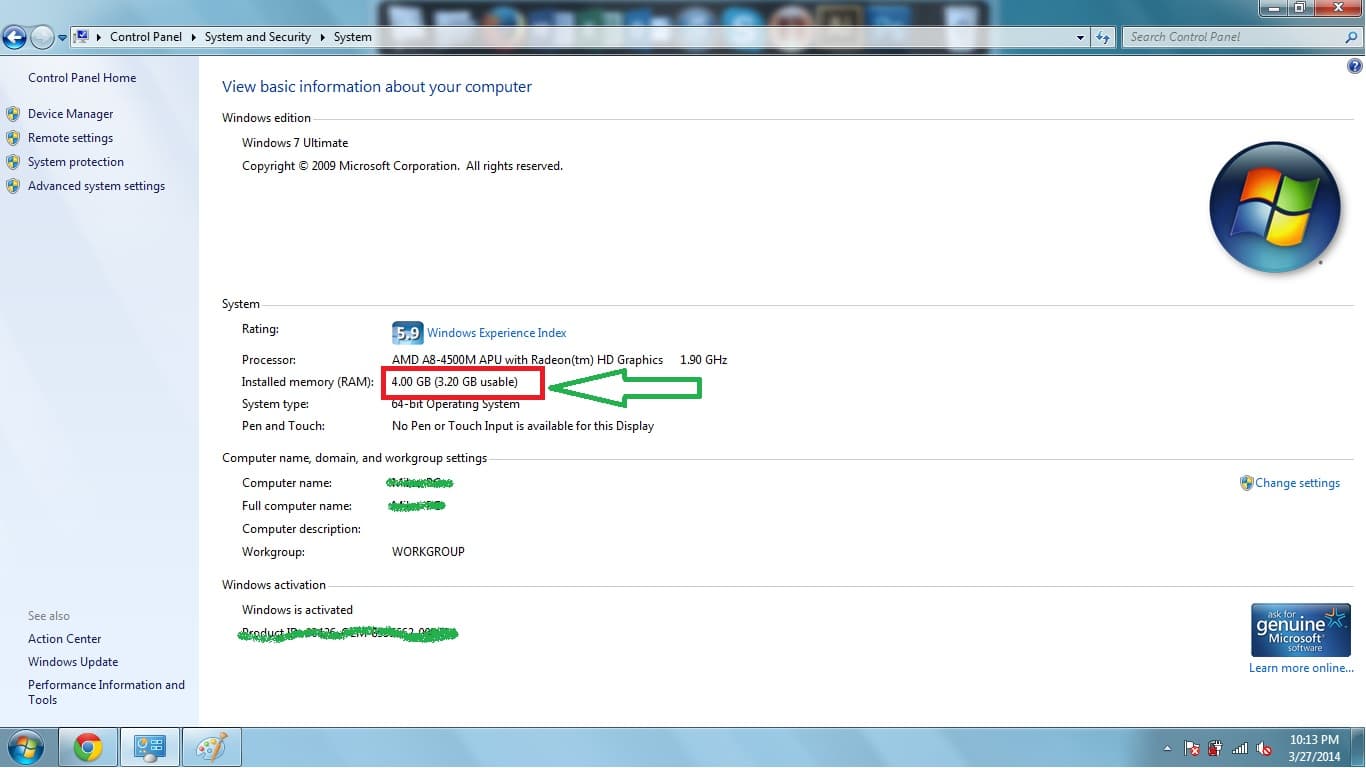Click the power plug tray icon
Viewport: 1366px width, 768px height.
[x=1216, y=748]
